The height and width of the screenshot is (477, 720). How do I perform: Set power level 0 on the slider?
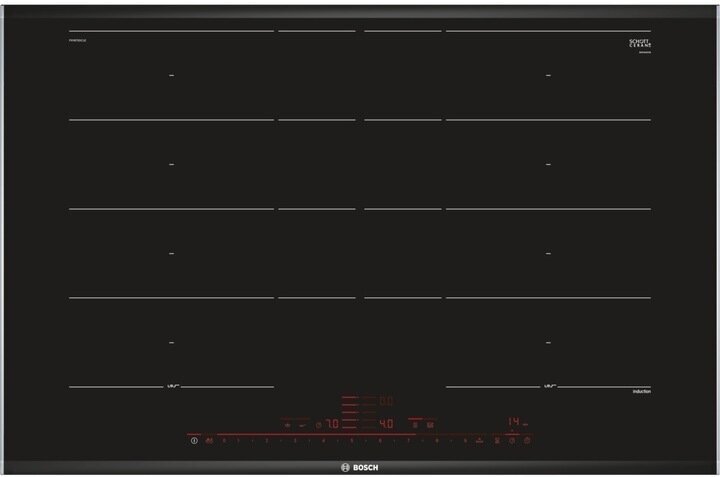[224, 440]
